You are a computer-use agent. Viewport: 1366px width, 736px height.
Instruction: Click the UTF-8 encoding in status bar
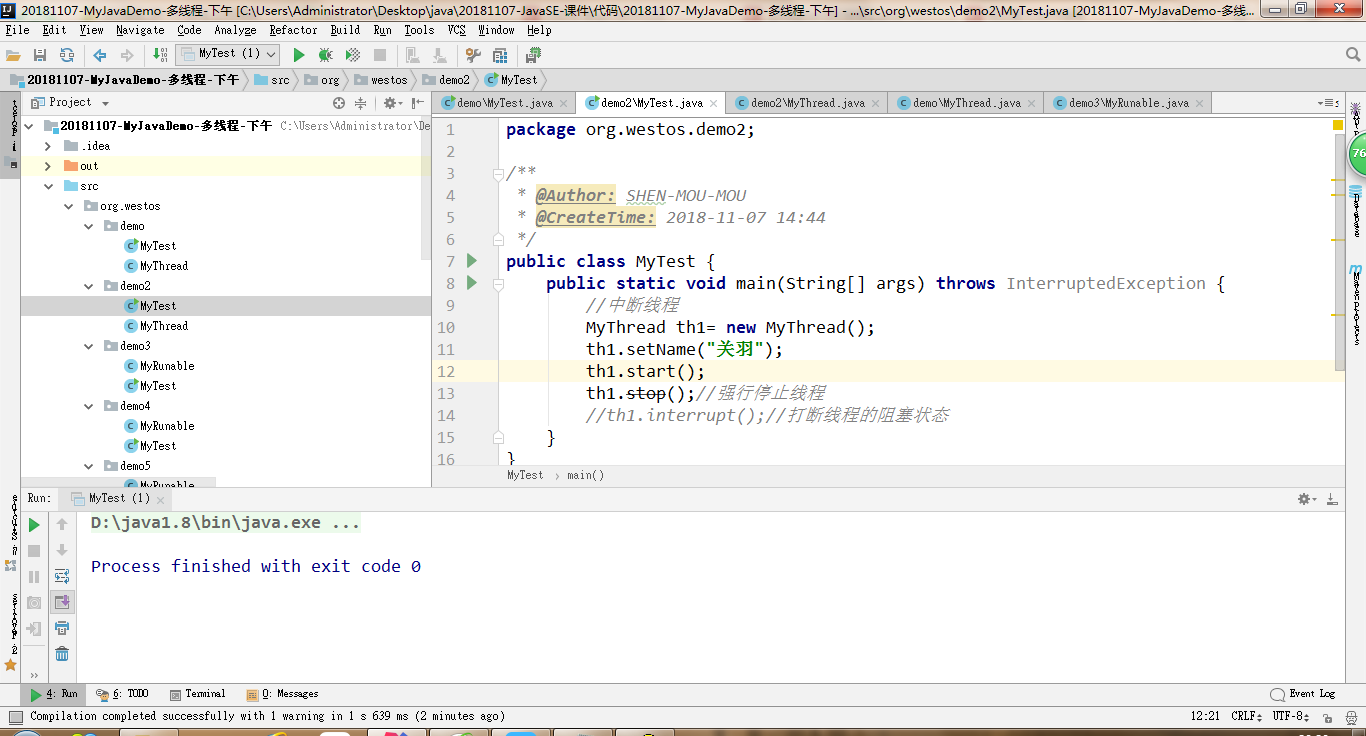tap(1291, 716)
